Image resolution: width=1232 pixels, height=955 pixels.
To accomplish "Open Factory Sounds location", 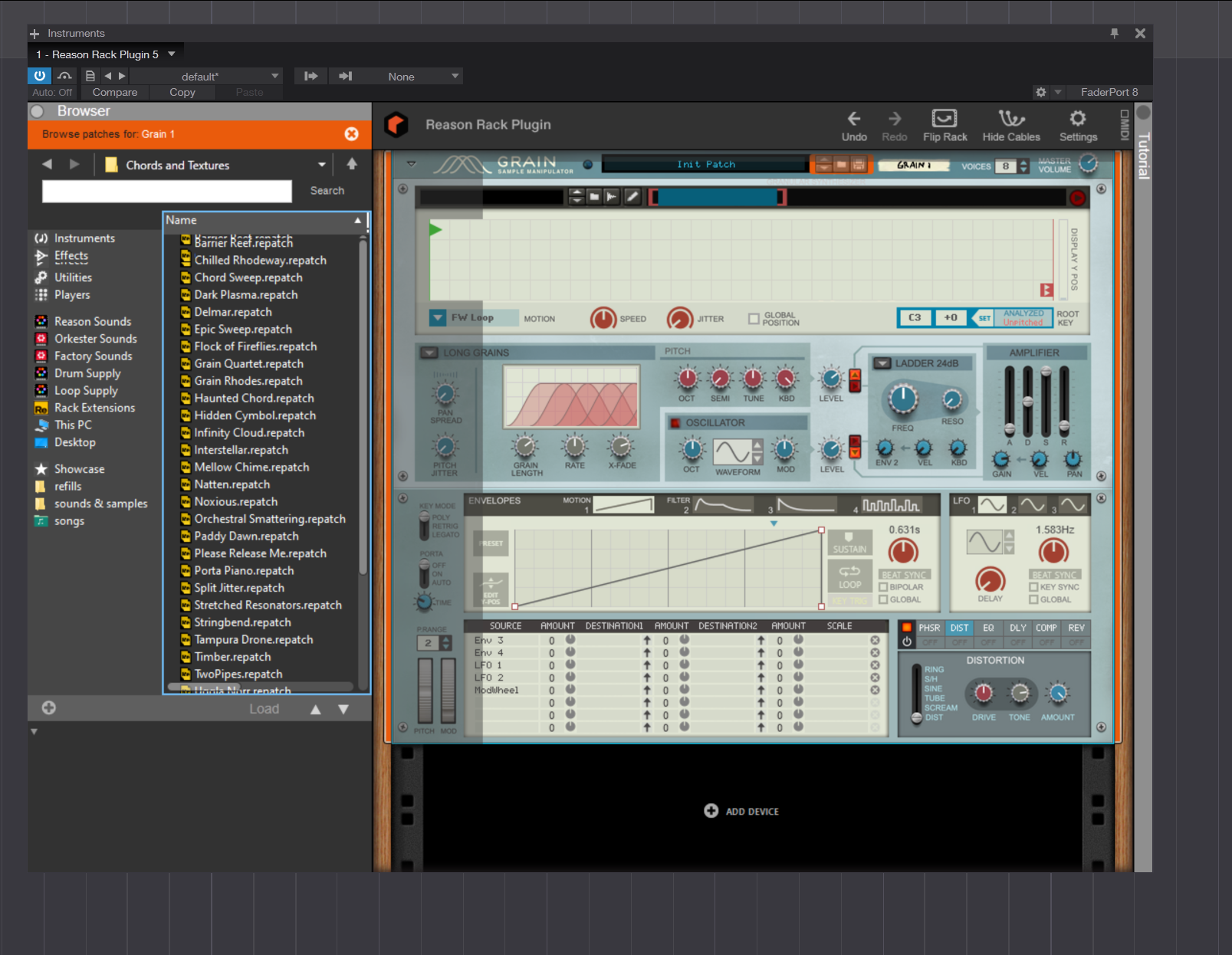I will tap(93, 356).
